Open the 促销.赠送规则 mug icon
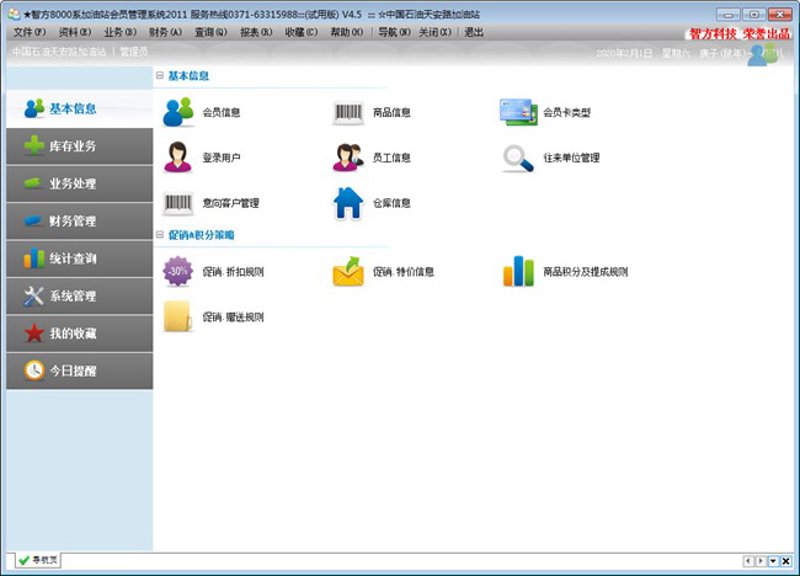The image size is (800, 576). pyautogui.click(x=178, y=317)
